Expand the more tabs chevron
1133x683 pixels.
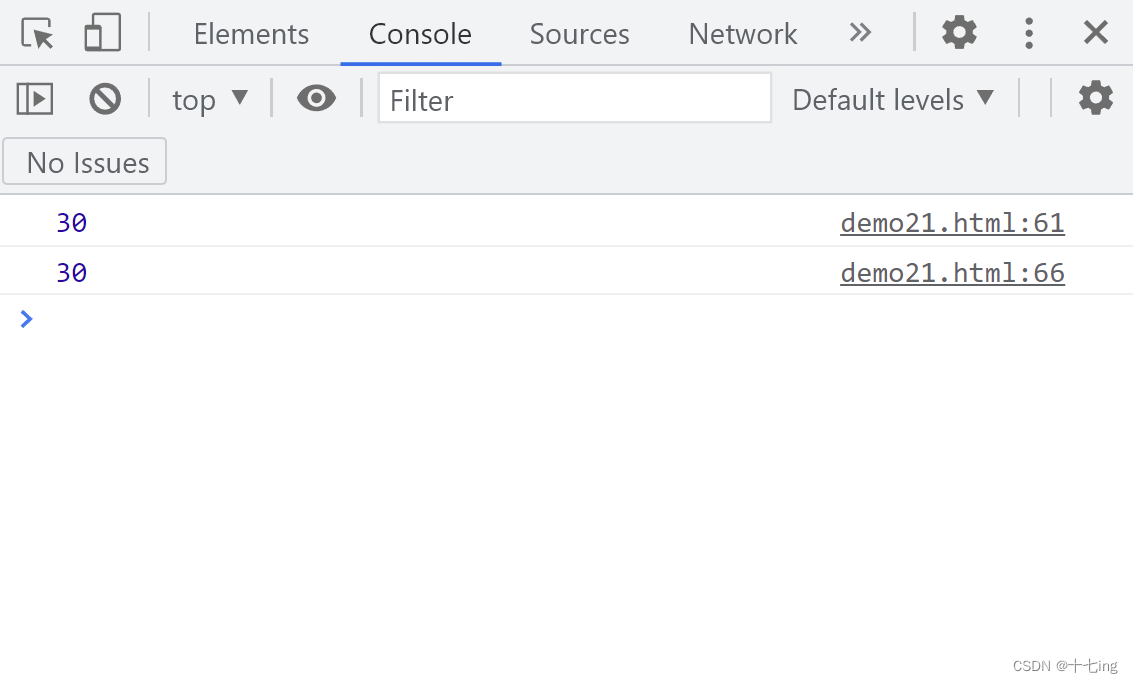point(860,33)
